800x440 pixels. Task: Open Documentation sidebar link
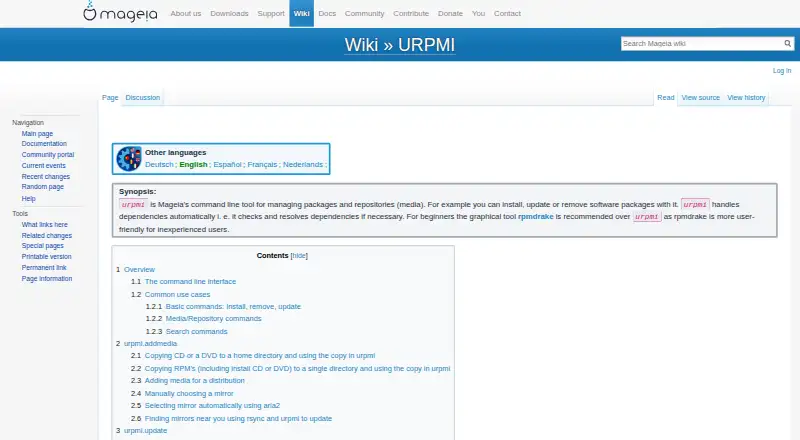tap(44, 144)
